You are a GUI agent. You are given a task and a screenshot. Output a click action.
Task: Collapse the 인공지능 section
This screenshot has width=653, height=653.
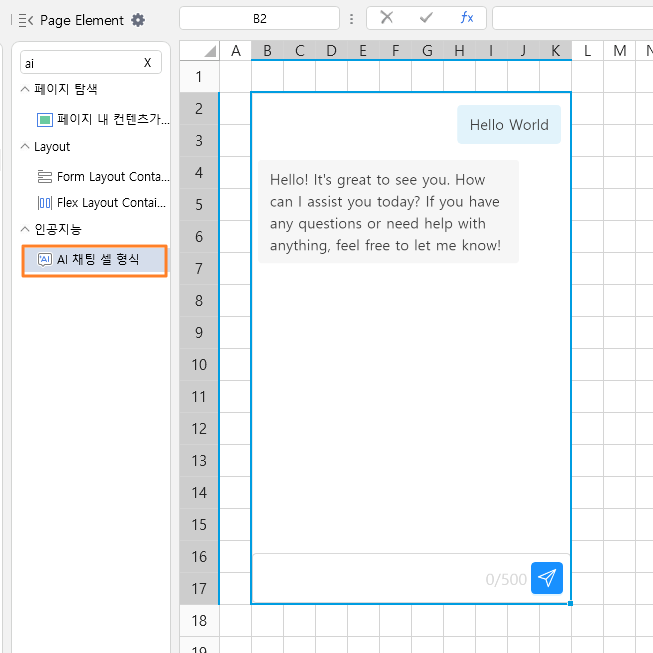tap(25, 229)
